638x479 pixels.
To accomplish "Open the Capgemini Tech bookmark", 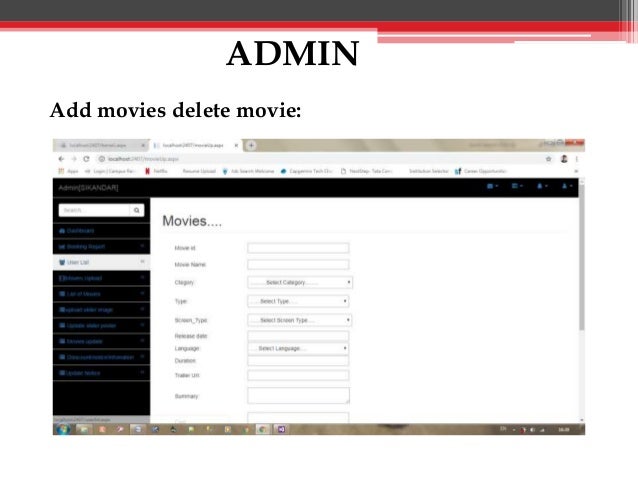I will click(x=307, y=171).
